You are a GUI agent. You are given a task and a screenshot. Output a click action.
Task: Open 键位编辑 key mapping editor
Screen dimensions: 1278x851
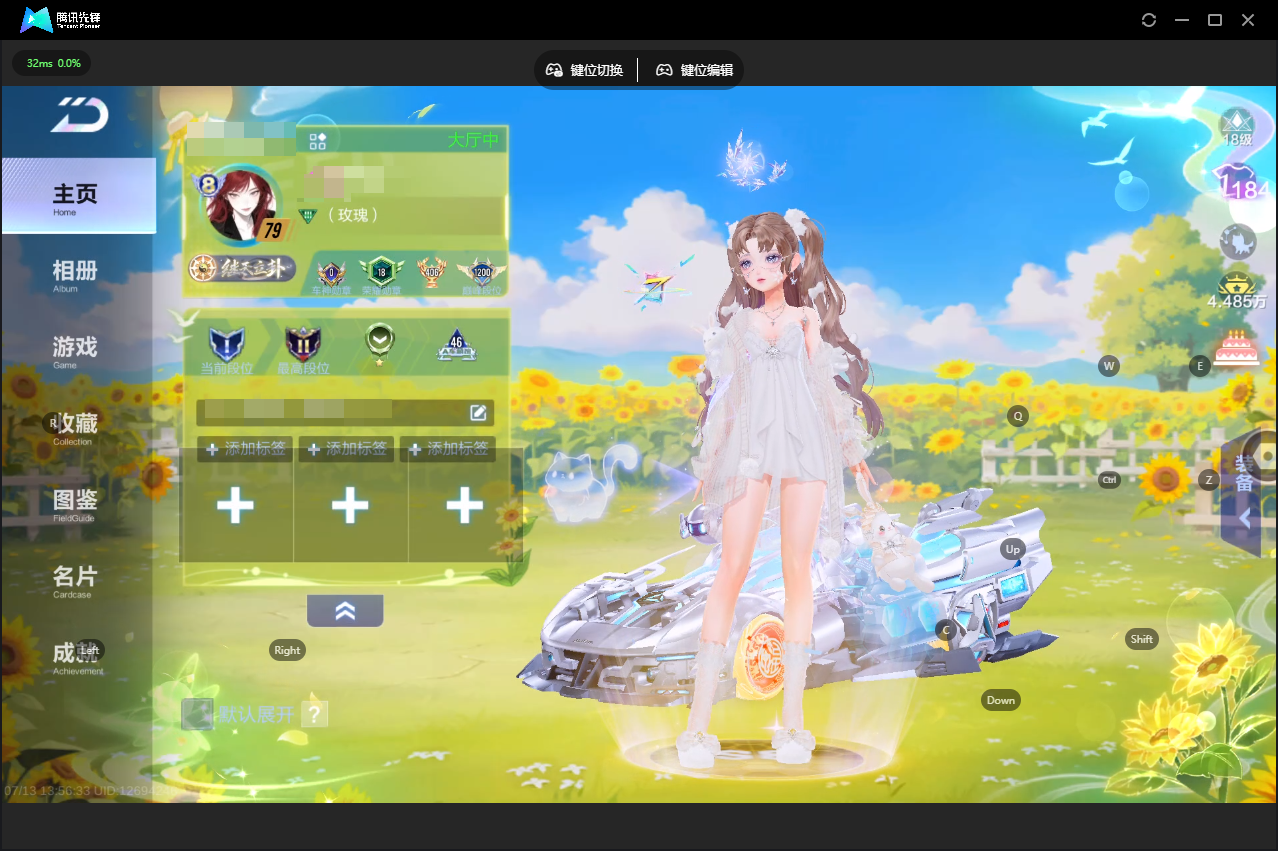[694, 70]
